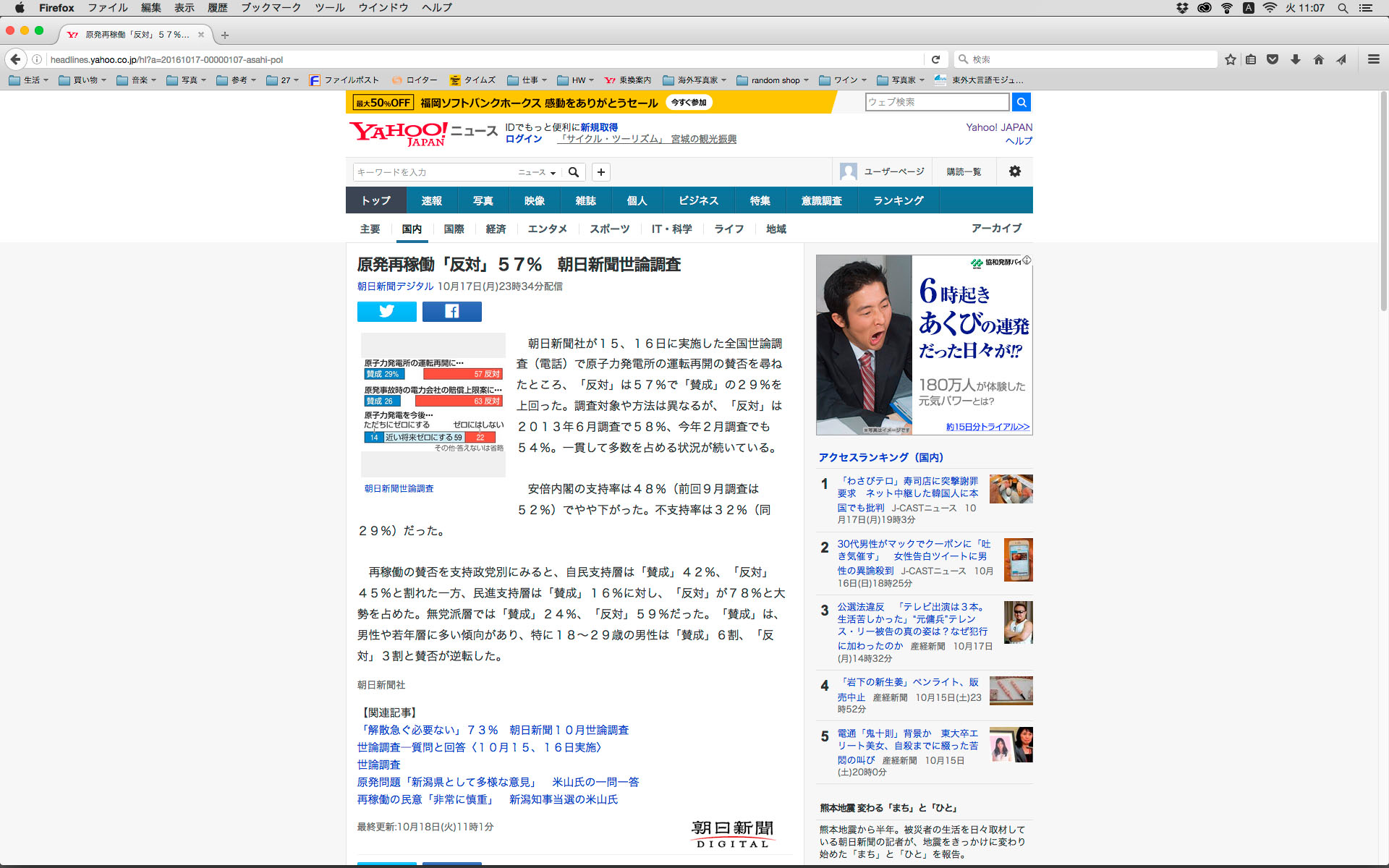
Task: Open the Firefox home page icon
Action: pyautogui.click(x=1318, y=59)
